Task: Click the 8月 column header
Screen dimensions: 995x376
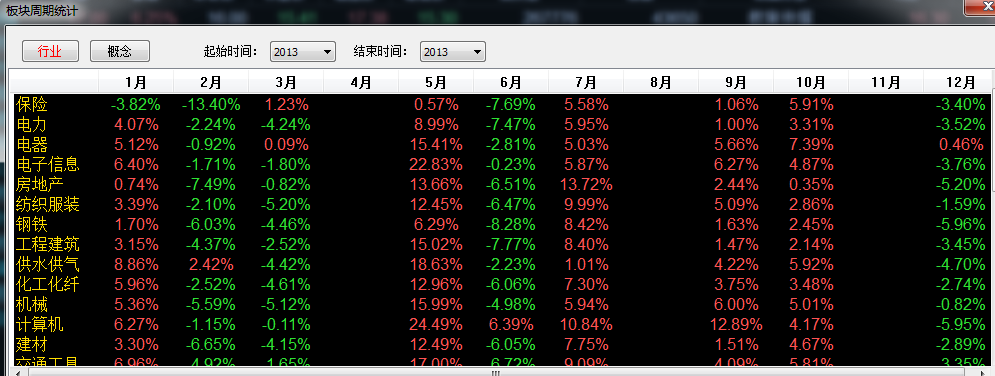Action: pyautogui.click(x=661, y=82)
